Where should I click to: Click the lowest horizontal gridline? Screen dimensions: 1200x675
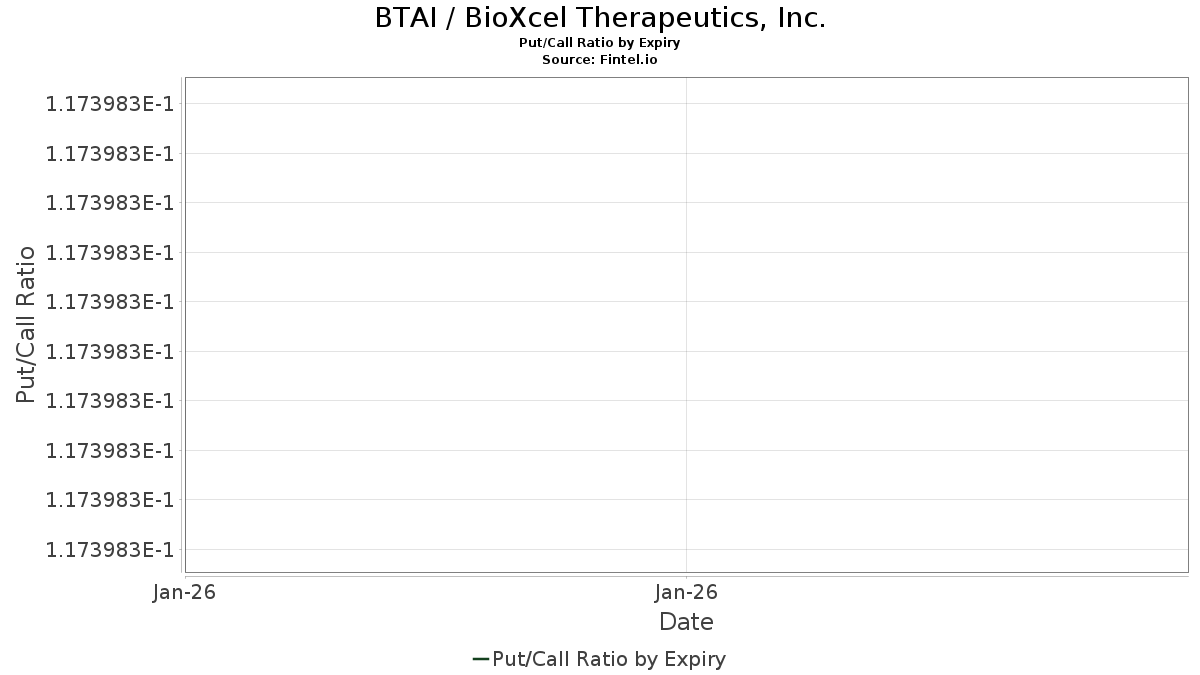coord(686,549)
